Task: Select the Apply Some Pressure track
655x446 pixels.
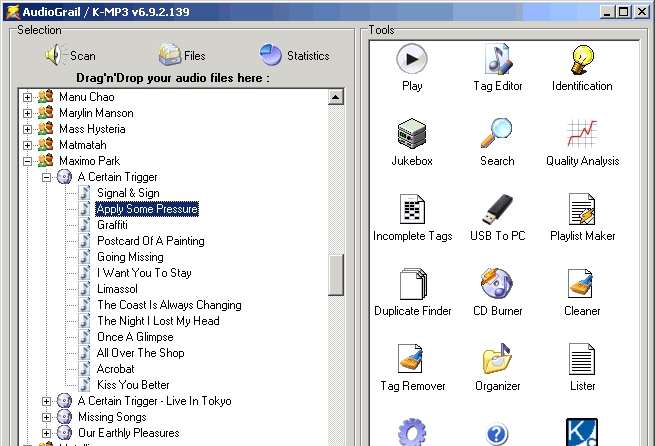Action: point(147,209)
